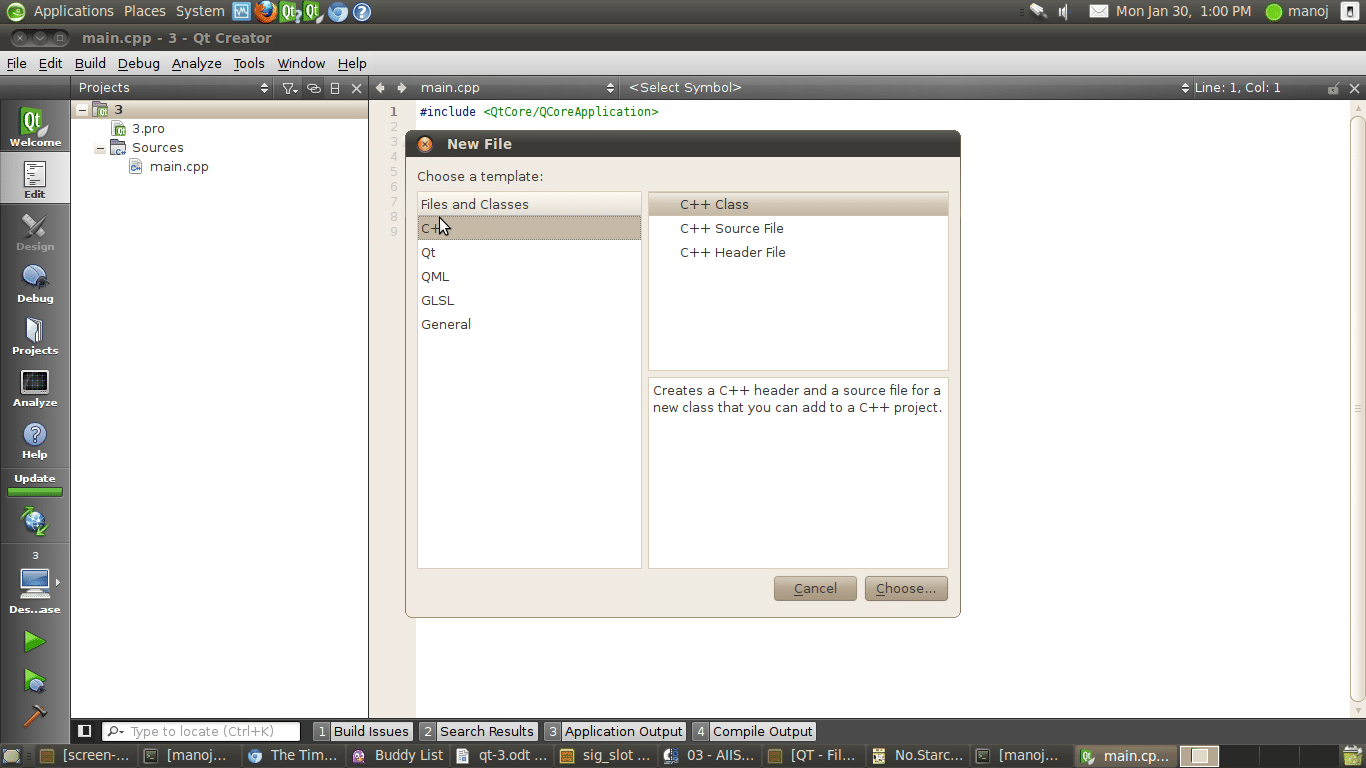The width and height of the screenshot is (1366, 768).
Task: Select the GLSL template category
Action: pos(529,301)
